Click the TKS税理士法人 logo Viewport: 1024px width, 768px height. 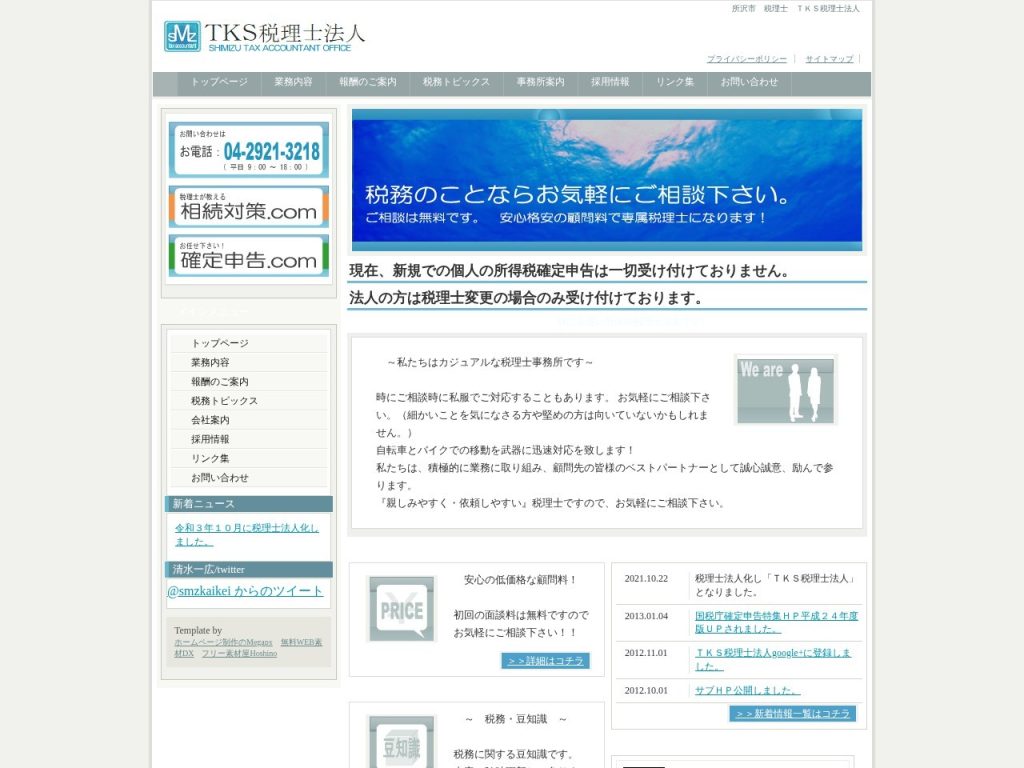(264, 37)
